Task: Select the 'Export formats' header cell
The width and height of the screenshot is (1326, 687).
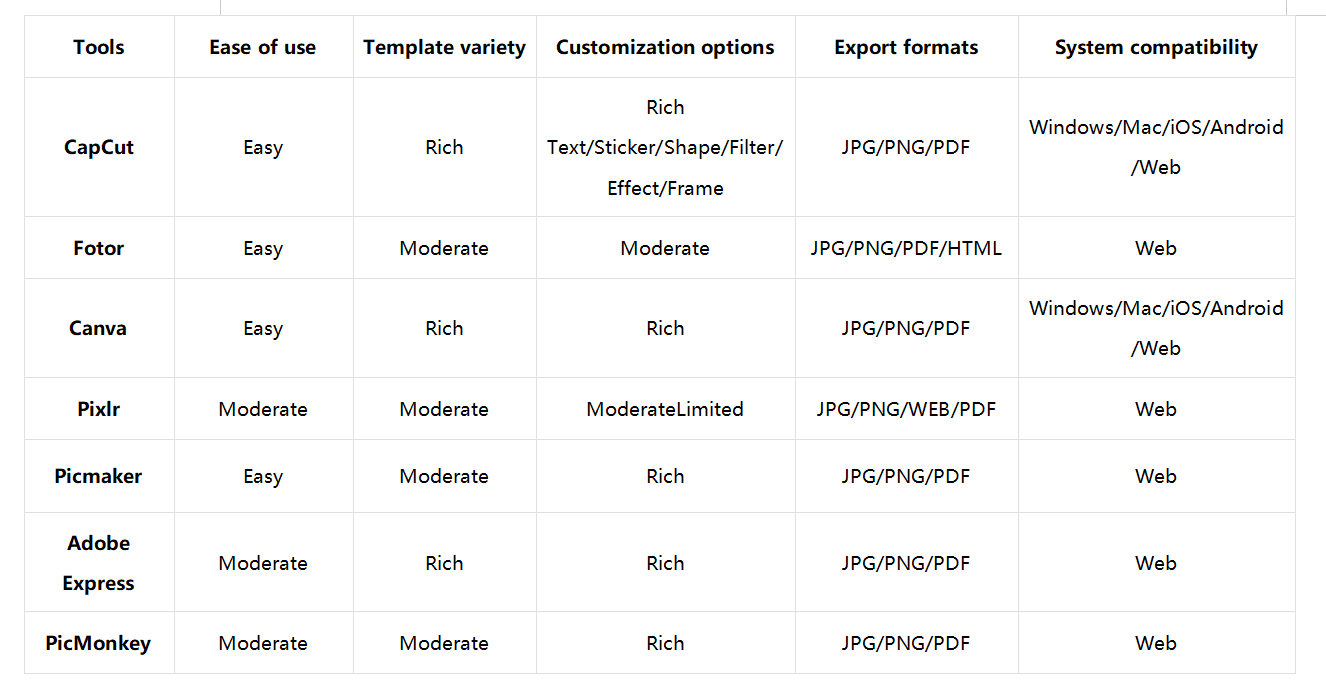Action: (x=906, y=47)
